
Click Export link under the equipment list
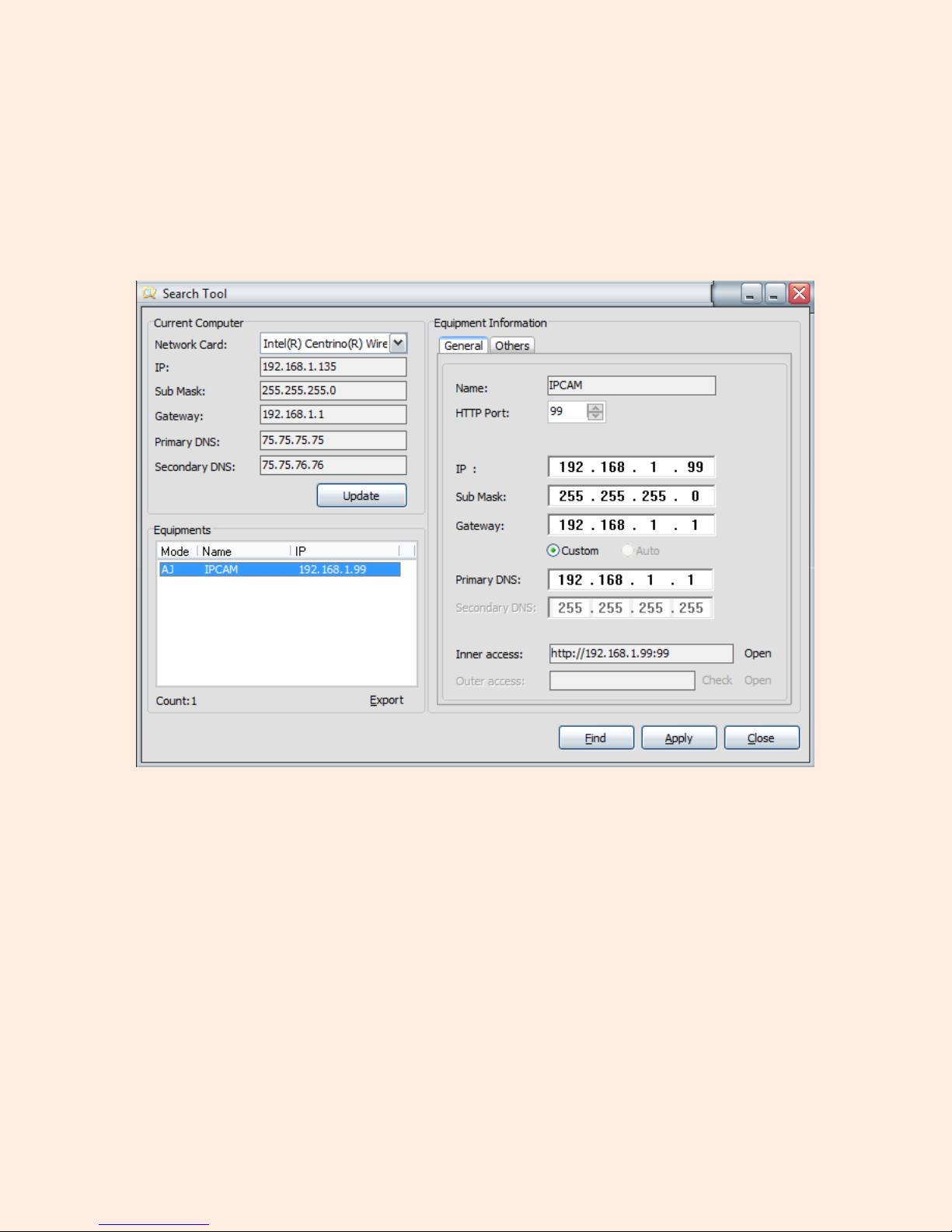tap(386, 700)
